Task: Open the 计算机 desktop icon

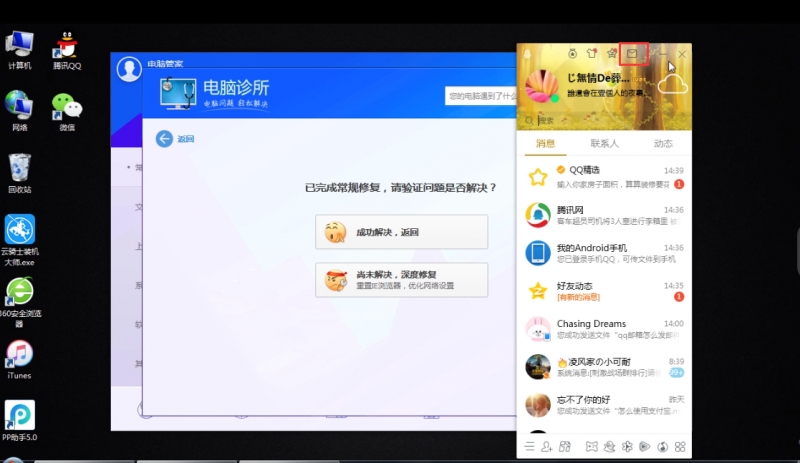Action: 19,50
